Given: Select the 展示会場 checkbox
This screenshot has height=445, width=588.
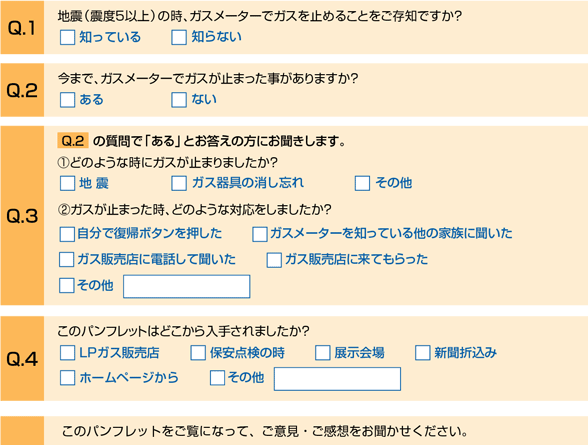Looking at the screenshot, I should (x=322, y=353).
